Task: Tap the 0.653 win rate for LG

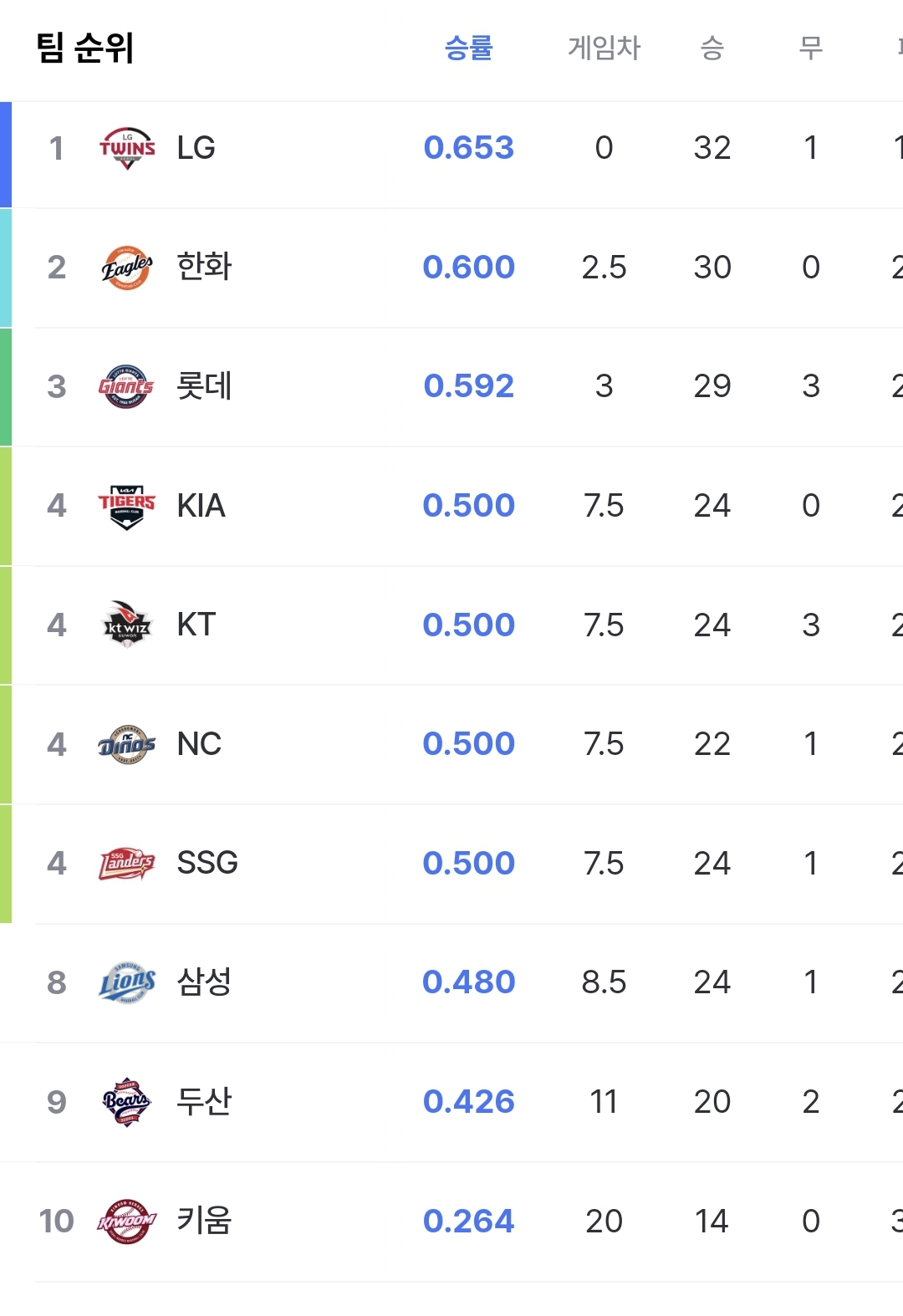Action: (469, 148)
